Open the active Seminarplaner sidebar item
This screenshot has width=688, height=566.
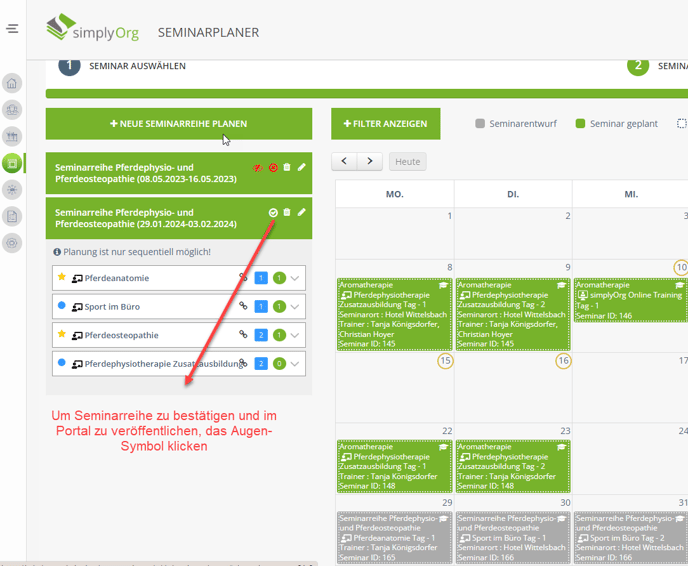click(12, 163)
